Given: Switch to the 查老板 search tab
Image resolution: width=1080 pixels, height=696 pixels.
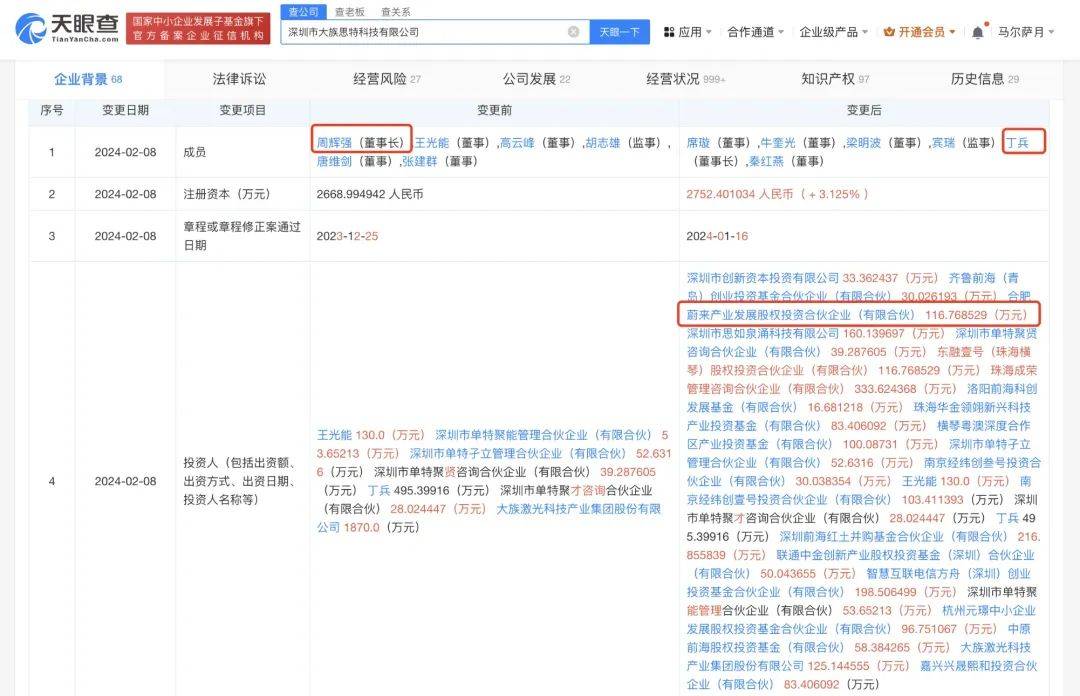Looking at the screenshot, I should [x=350, y=12].
